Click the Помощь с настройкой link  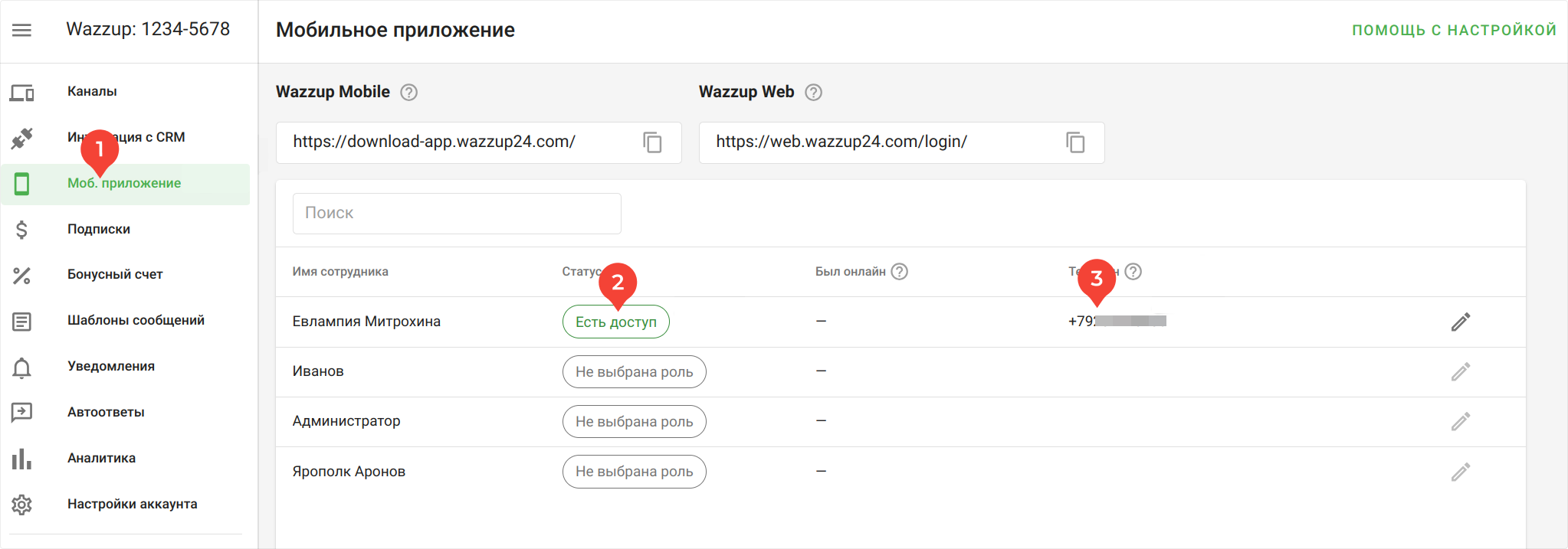(x=1453, y=30)
